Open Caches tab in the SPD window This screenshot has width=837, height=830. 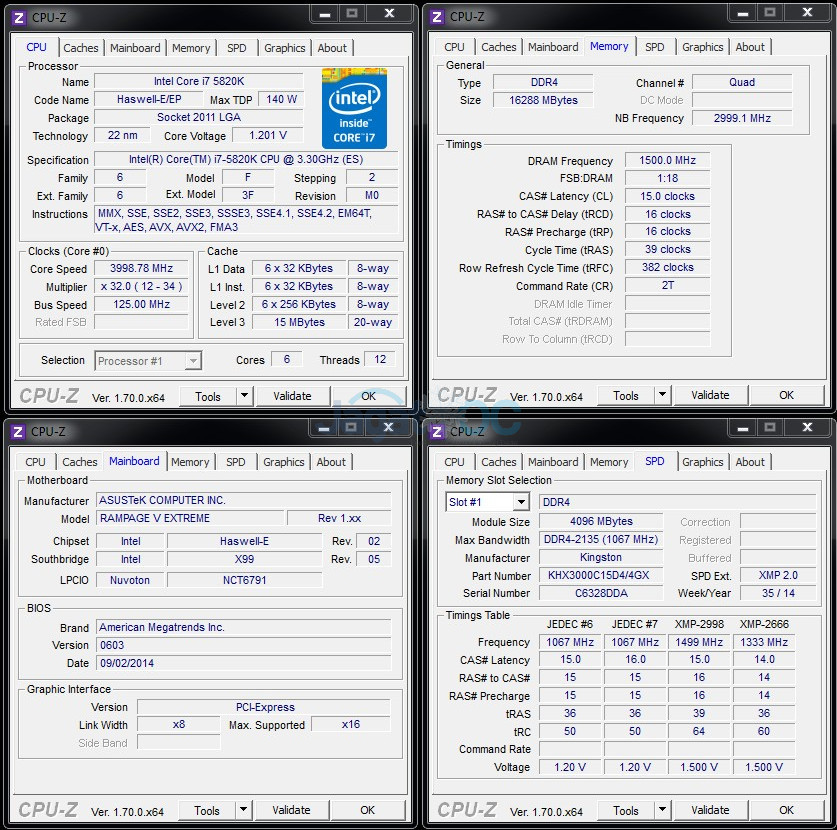(x=499, y=462)
